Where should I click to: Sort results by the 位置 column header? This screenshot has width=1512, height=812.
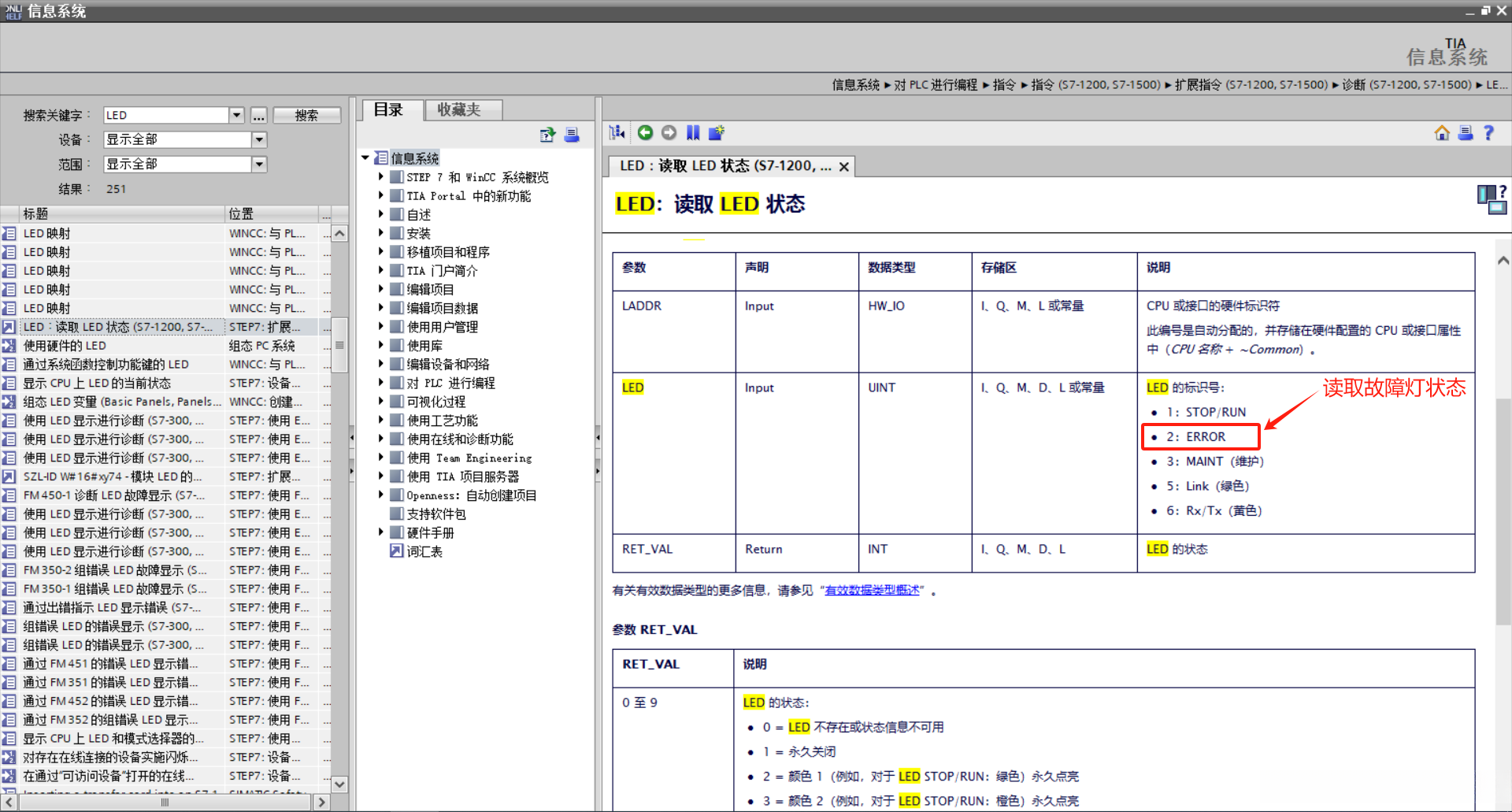272,213
